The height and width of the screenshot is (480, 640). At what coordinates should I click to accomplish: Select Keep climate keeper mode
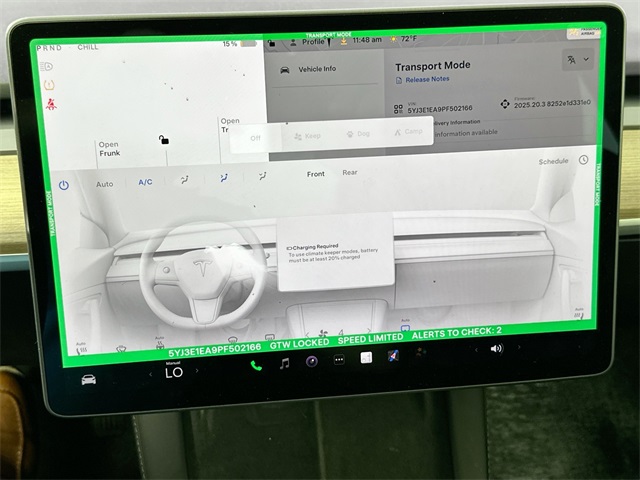point(307,136)
